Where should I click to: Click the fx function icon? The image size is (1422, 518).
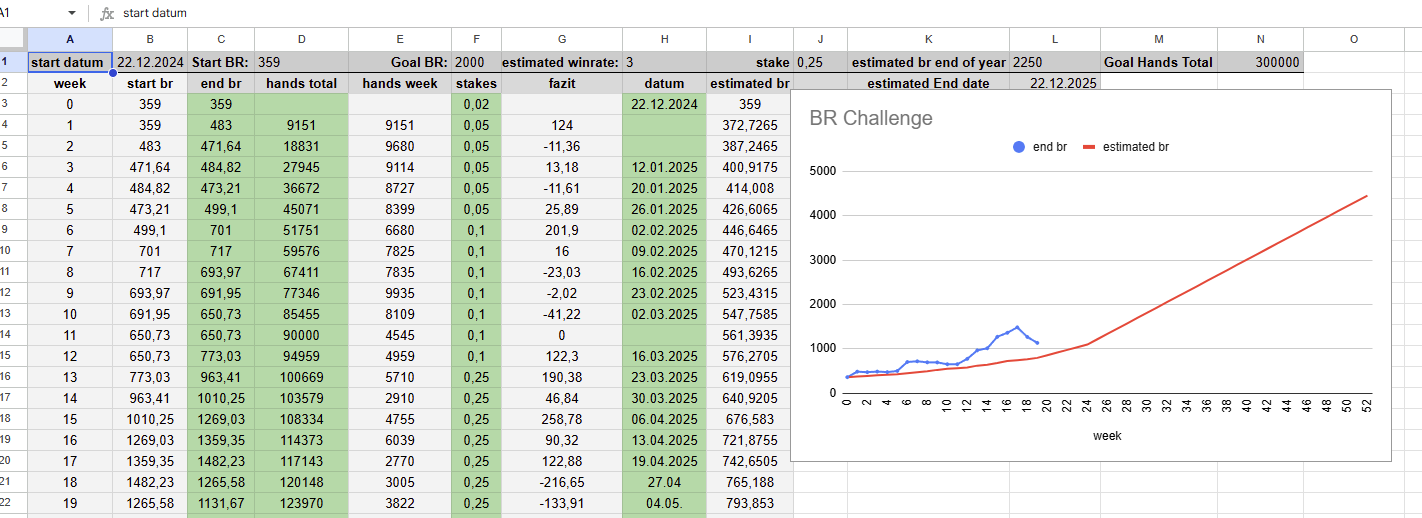[x=107, y=13]
